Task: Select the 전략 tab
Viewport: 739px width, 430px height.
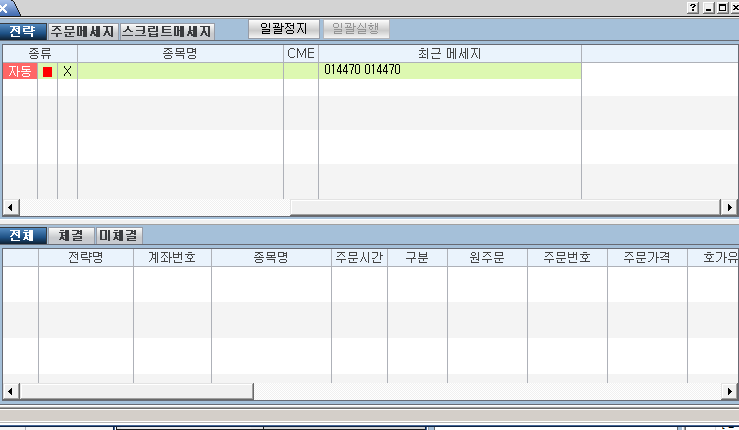Action: tap(23, 31)
